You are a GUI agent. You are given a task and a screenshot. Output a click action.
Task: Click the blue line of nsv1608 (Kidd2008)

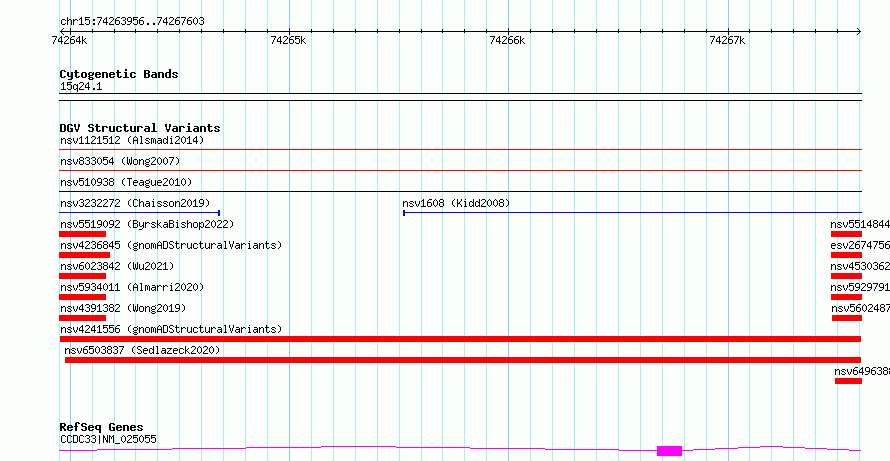pos(632,213)
